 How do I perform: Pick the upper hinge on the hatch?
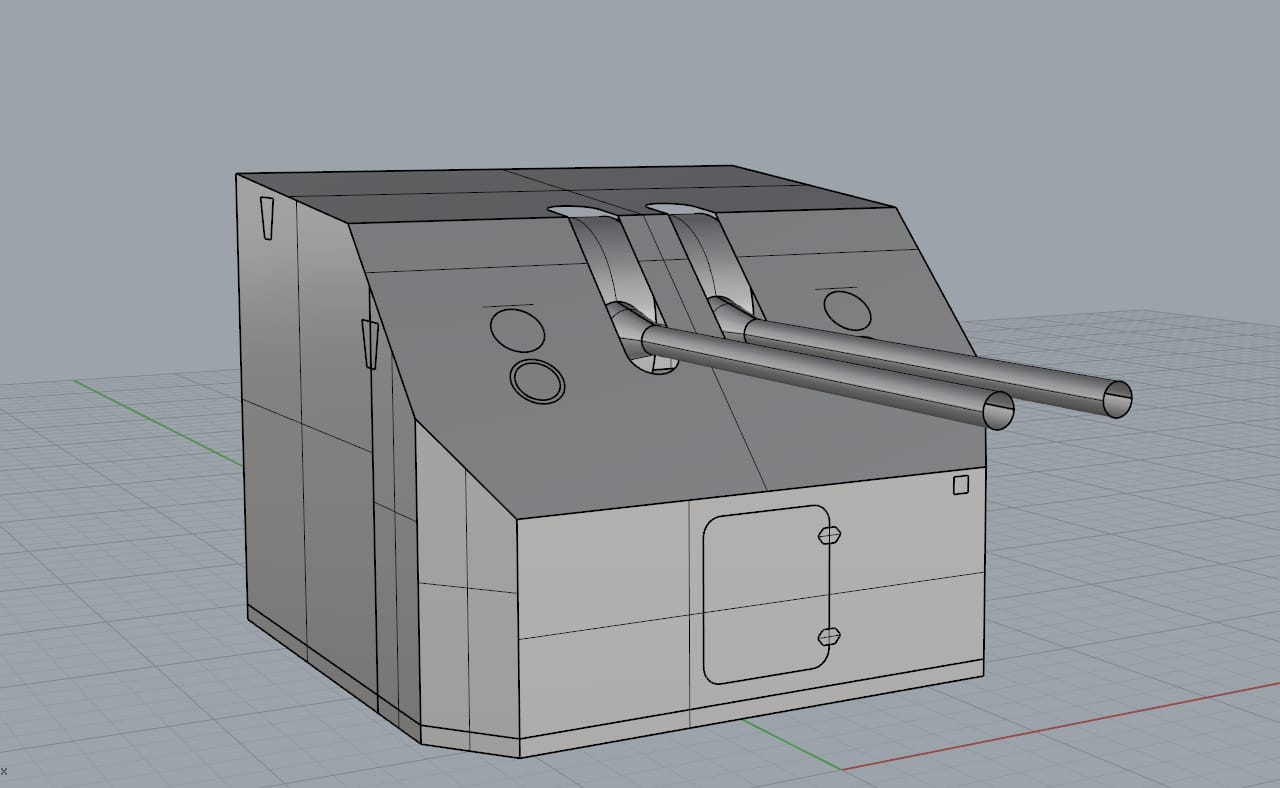point(829,535)
